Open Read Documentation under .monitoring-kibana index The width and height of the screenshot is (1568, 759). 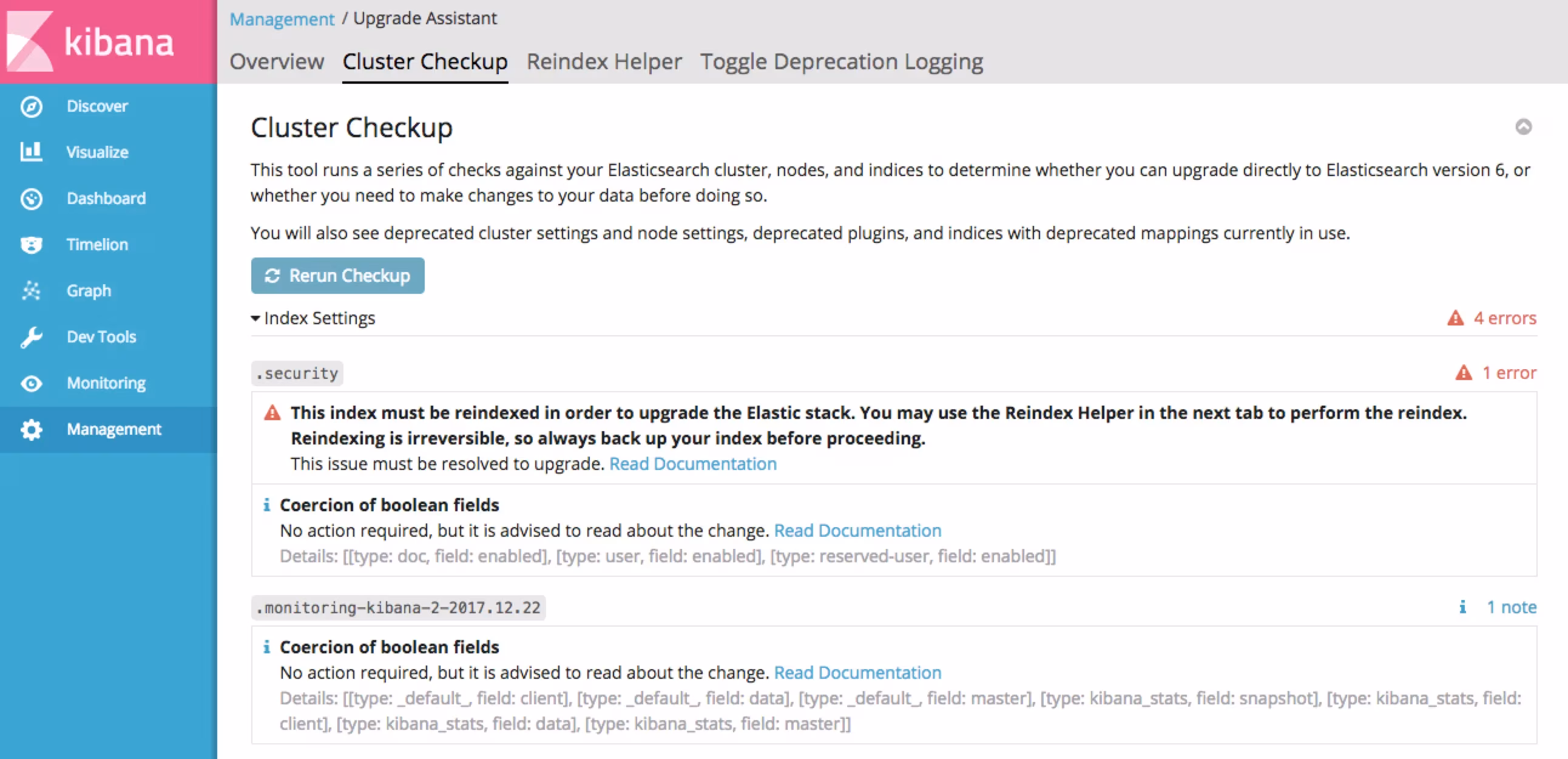click(857, 673)
